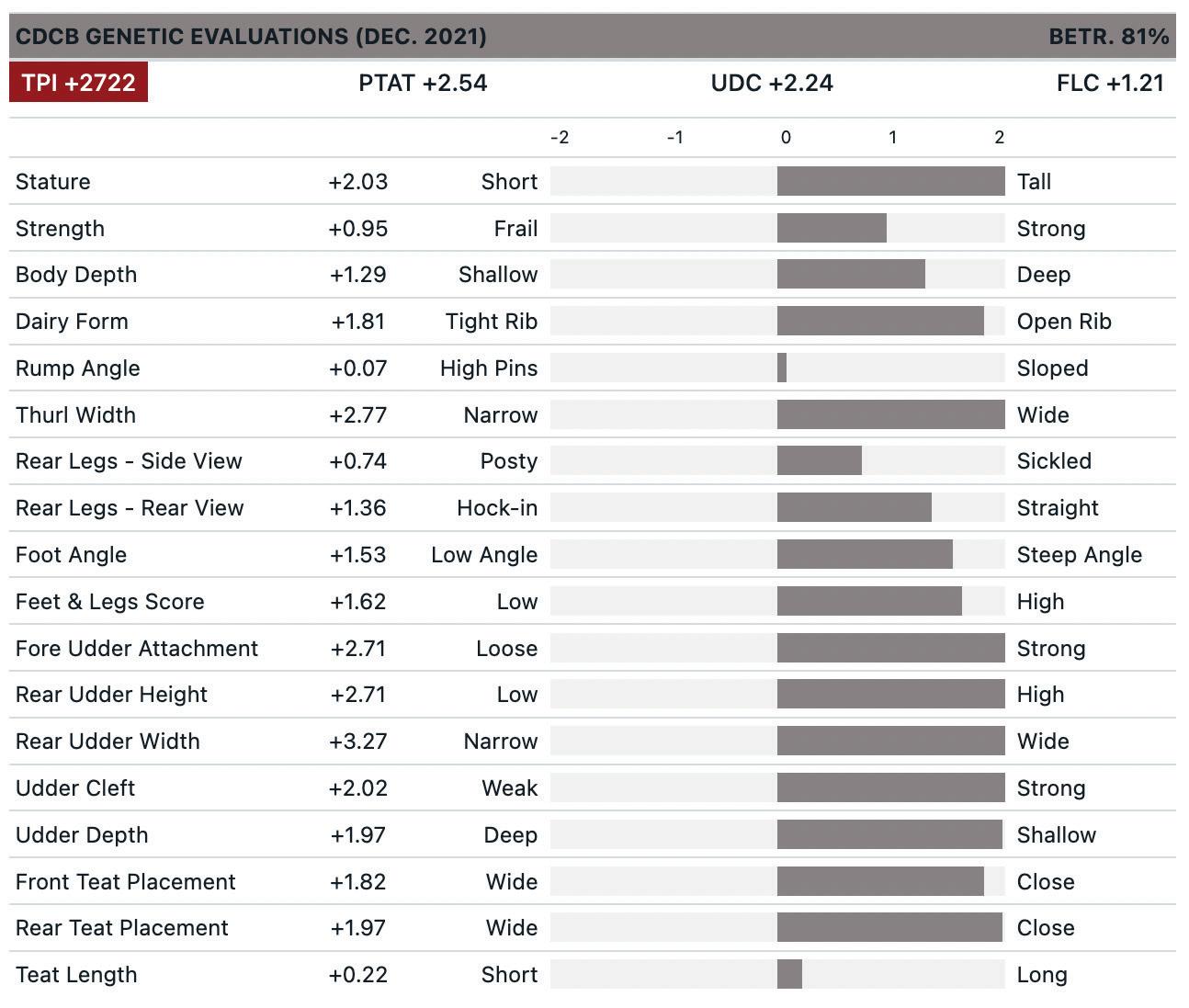
Task: Click the Tight Rib label
Action: point(492,322)
